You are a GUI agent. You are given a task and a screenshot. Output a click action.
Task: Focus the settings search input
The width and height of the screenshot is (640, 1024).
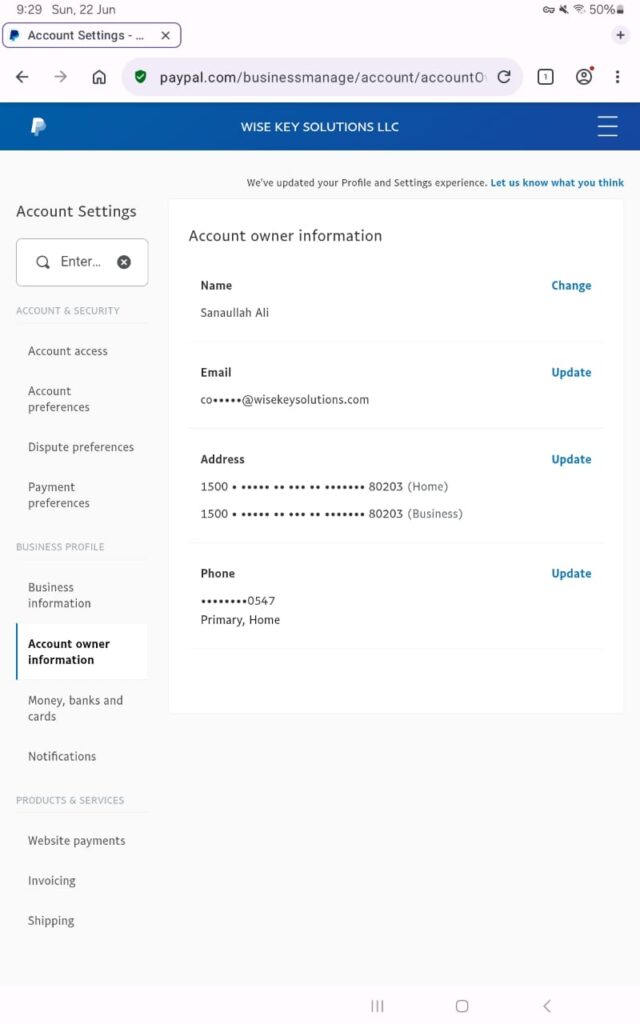[x=80, y=262]
